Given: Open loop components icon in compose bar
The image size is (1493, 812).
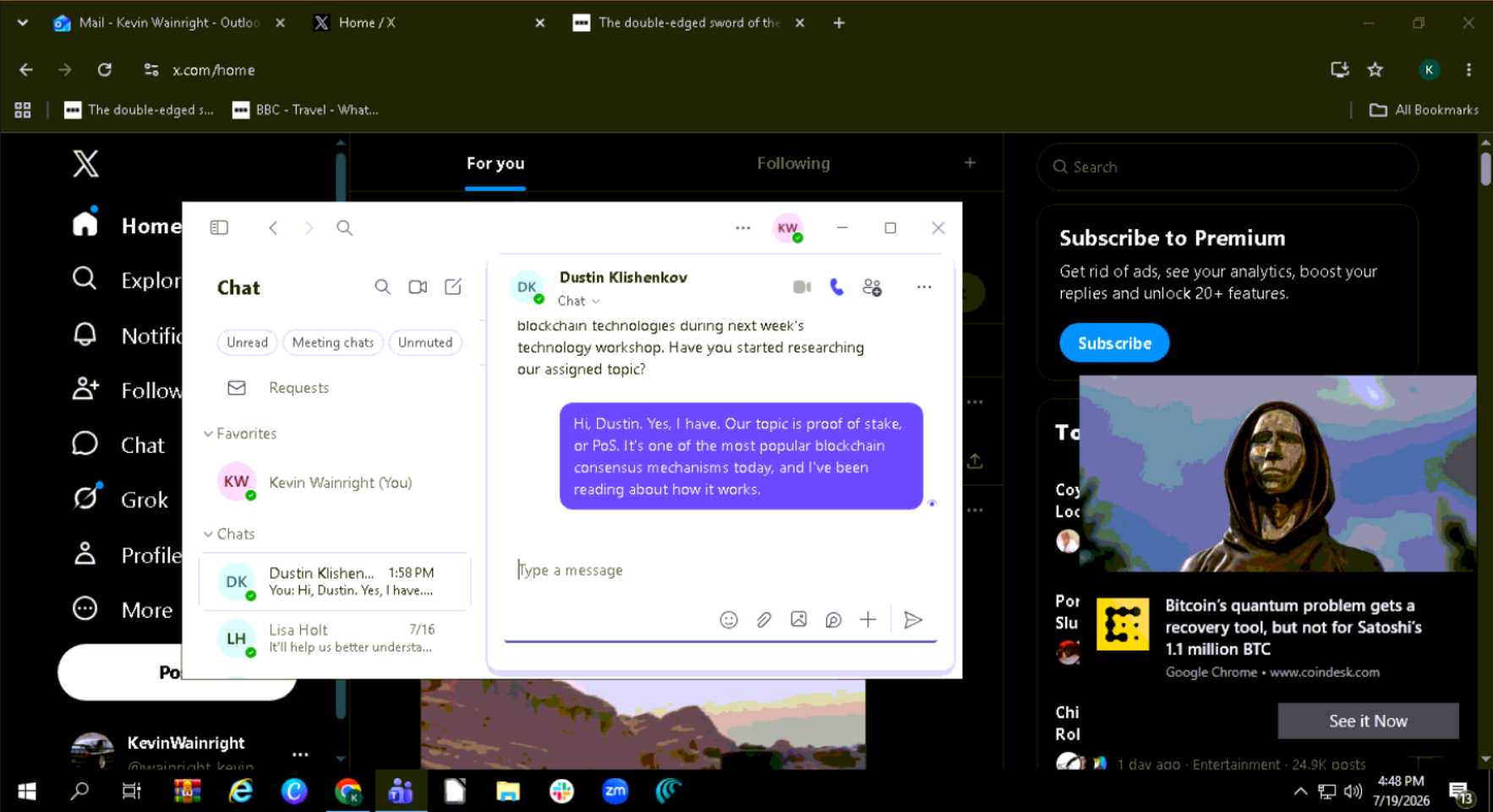Looking at the screenshot, I should (x=833, y=620).
